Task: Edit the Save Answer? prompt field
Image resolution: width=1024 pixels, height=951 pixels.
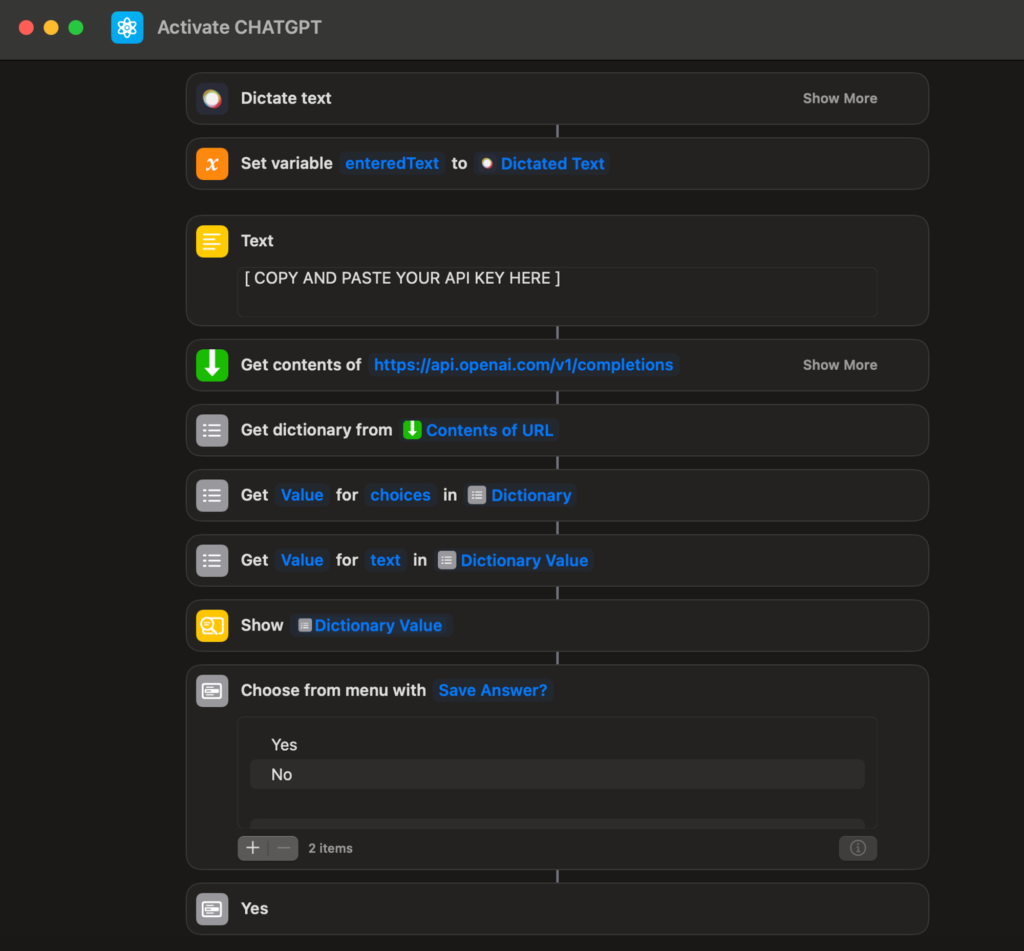Action: [x=493, y=690]
